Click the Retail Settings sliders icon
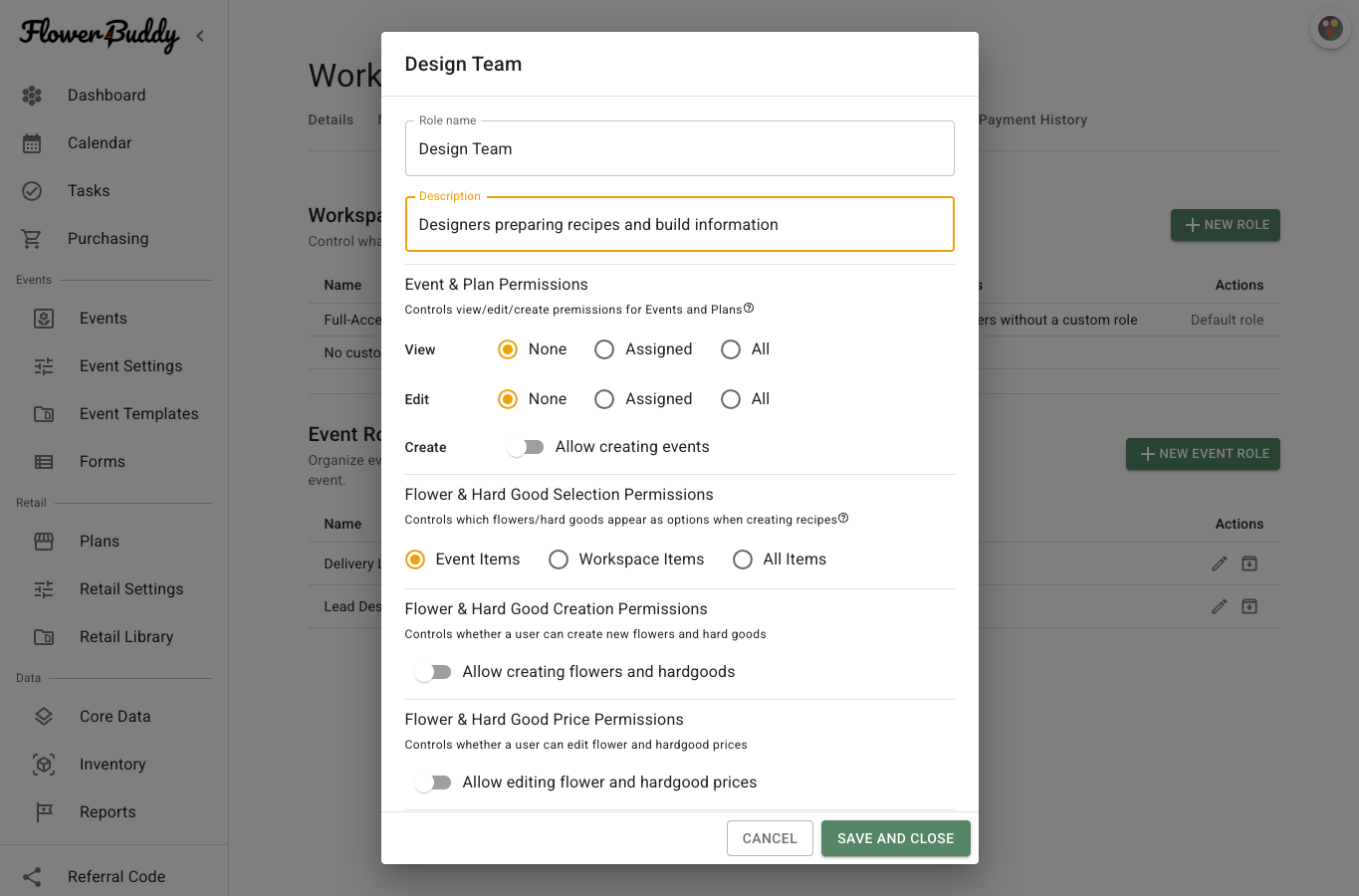 [44, 589]
